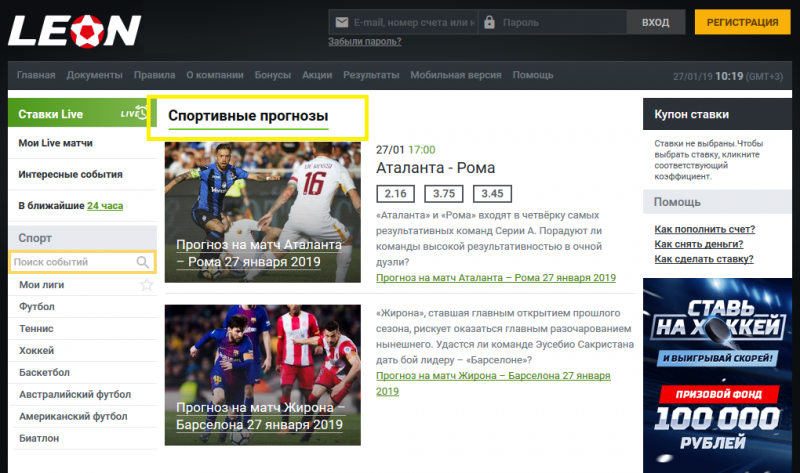The height and width of the screenshot is (473, 800).
Task: Open the Аталанта – Рома match thumbnail
Action: tap(262, 212)
